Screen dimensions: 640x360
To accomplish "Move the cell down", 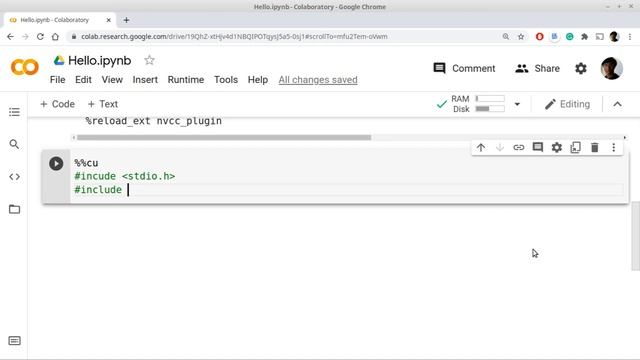I will [x=500, y=148].
